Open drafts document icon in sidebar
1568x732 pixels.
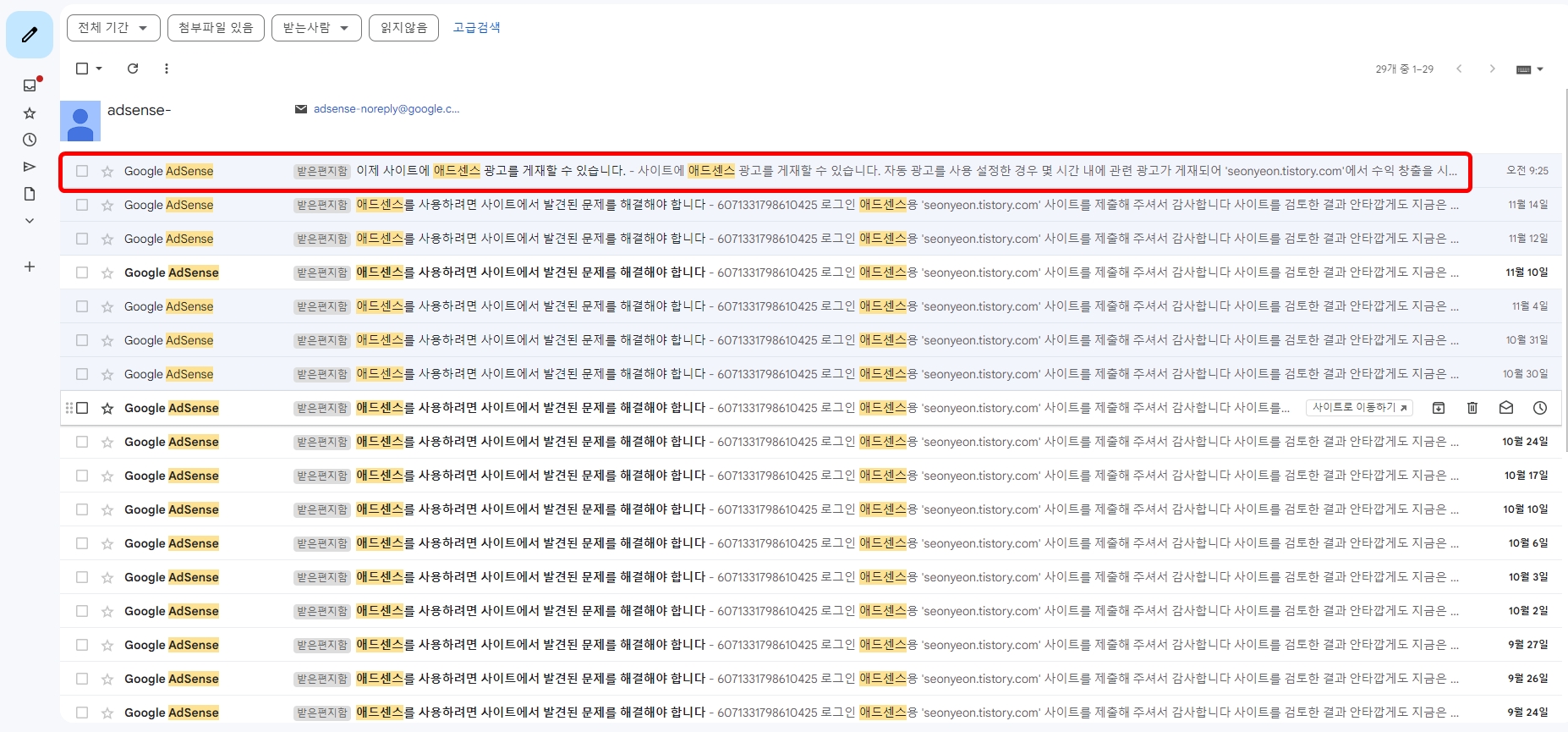(30, 194)
